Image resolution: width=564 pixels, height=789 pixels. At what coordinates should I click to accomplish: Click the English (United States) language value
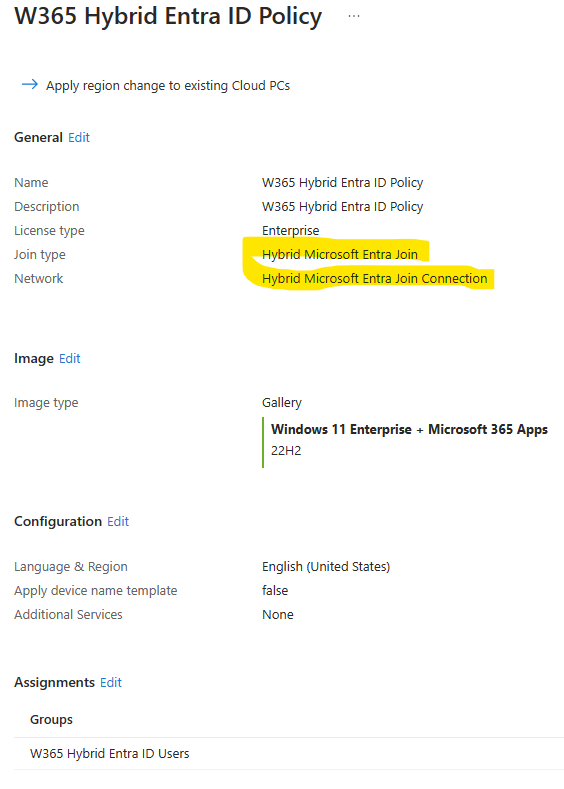[326, 567]
